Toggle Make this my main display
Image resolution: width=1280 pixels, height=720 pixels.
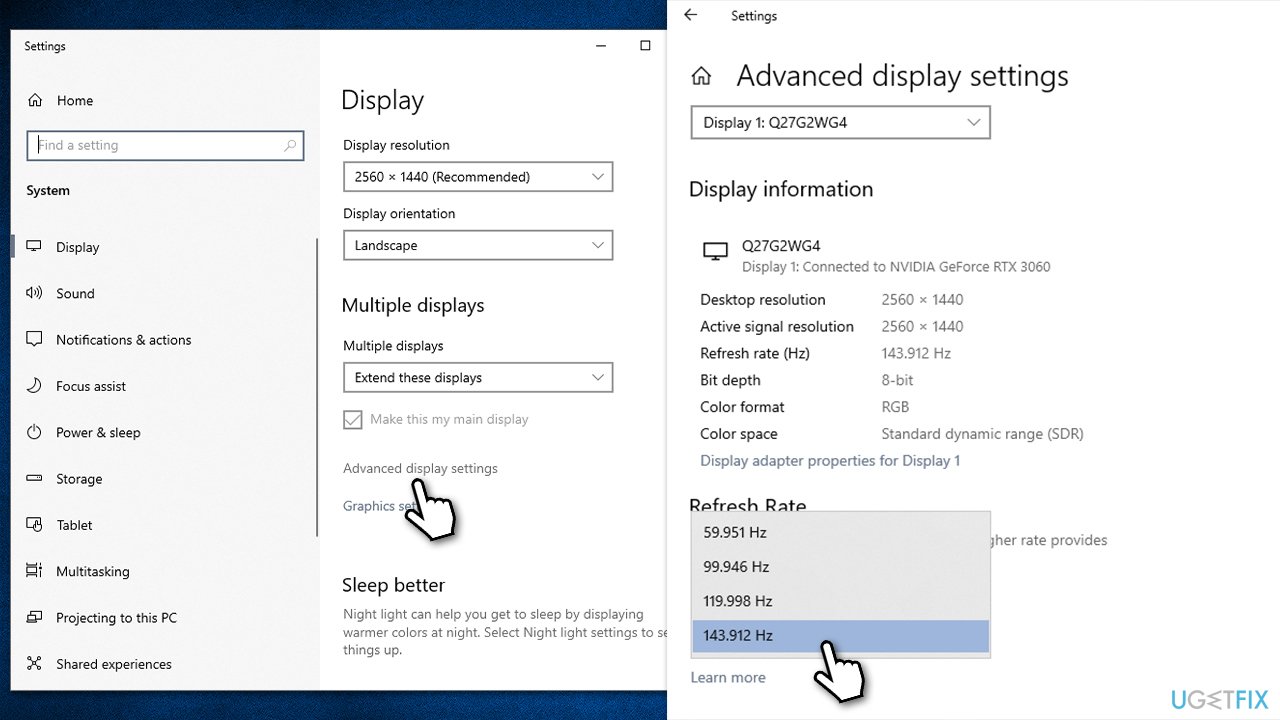(352, 419)
